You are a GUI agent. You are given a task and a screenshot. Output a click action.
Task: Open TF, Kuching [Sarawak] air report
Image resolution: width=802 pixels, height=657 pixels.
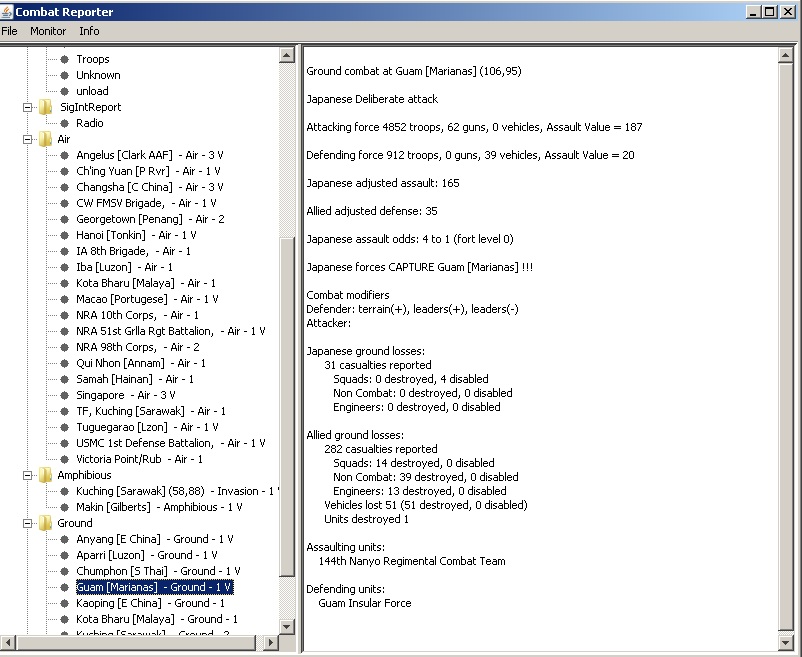coord(151,412)
